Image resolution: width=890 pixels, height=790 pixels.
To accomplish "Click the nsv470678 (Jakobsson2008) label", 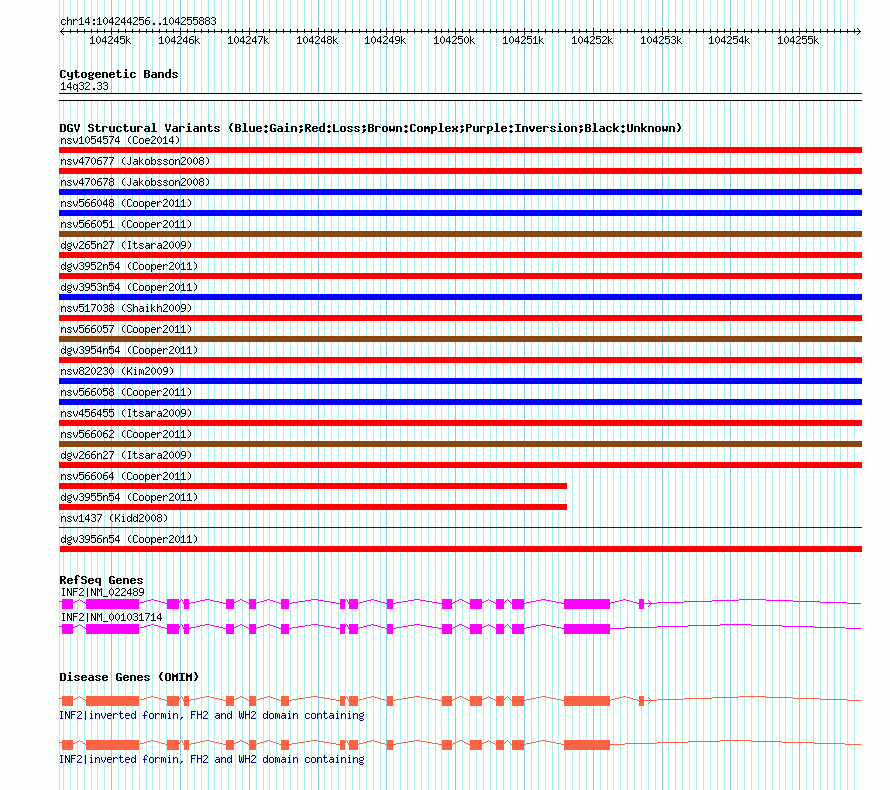I will (x=135, y=182).
